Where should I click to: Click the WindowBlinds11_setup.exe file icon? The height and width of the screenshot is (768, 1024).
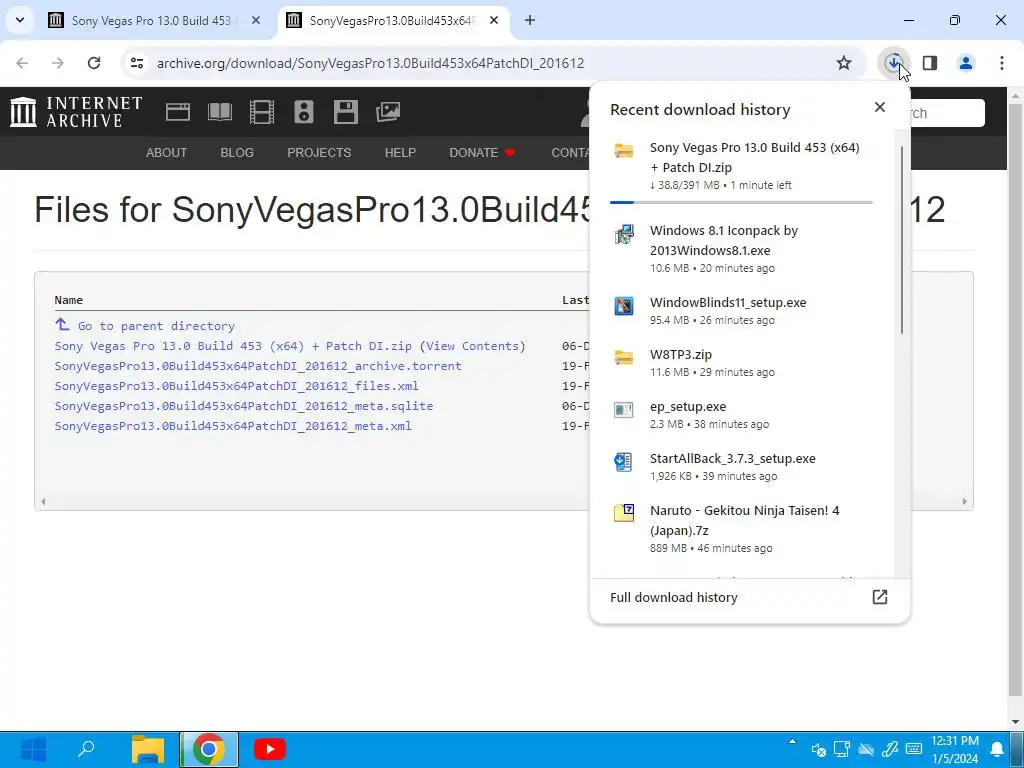[624, 306]
